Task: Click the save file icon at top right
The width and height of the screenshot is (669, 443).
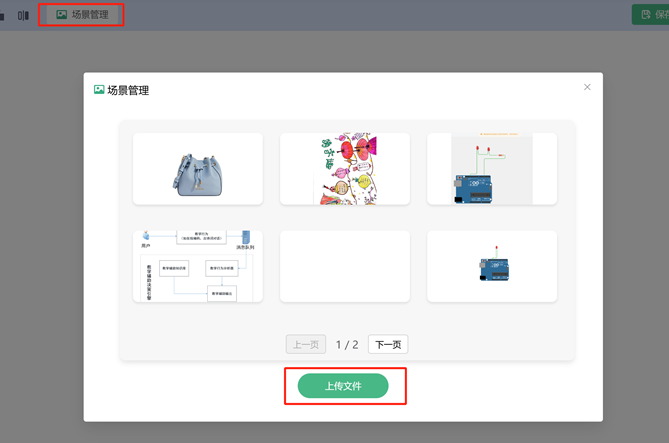Action: coord(646,15)
